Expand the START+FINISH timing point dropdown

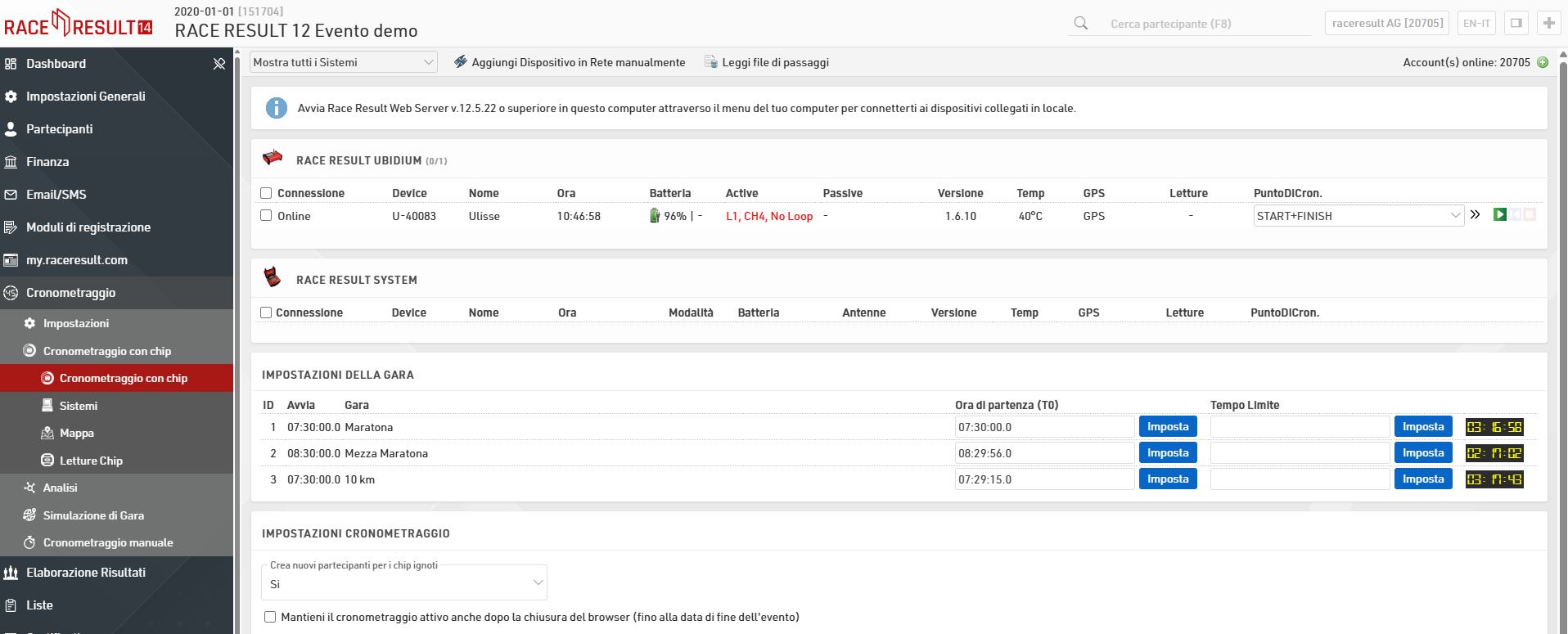(1358, 216)
